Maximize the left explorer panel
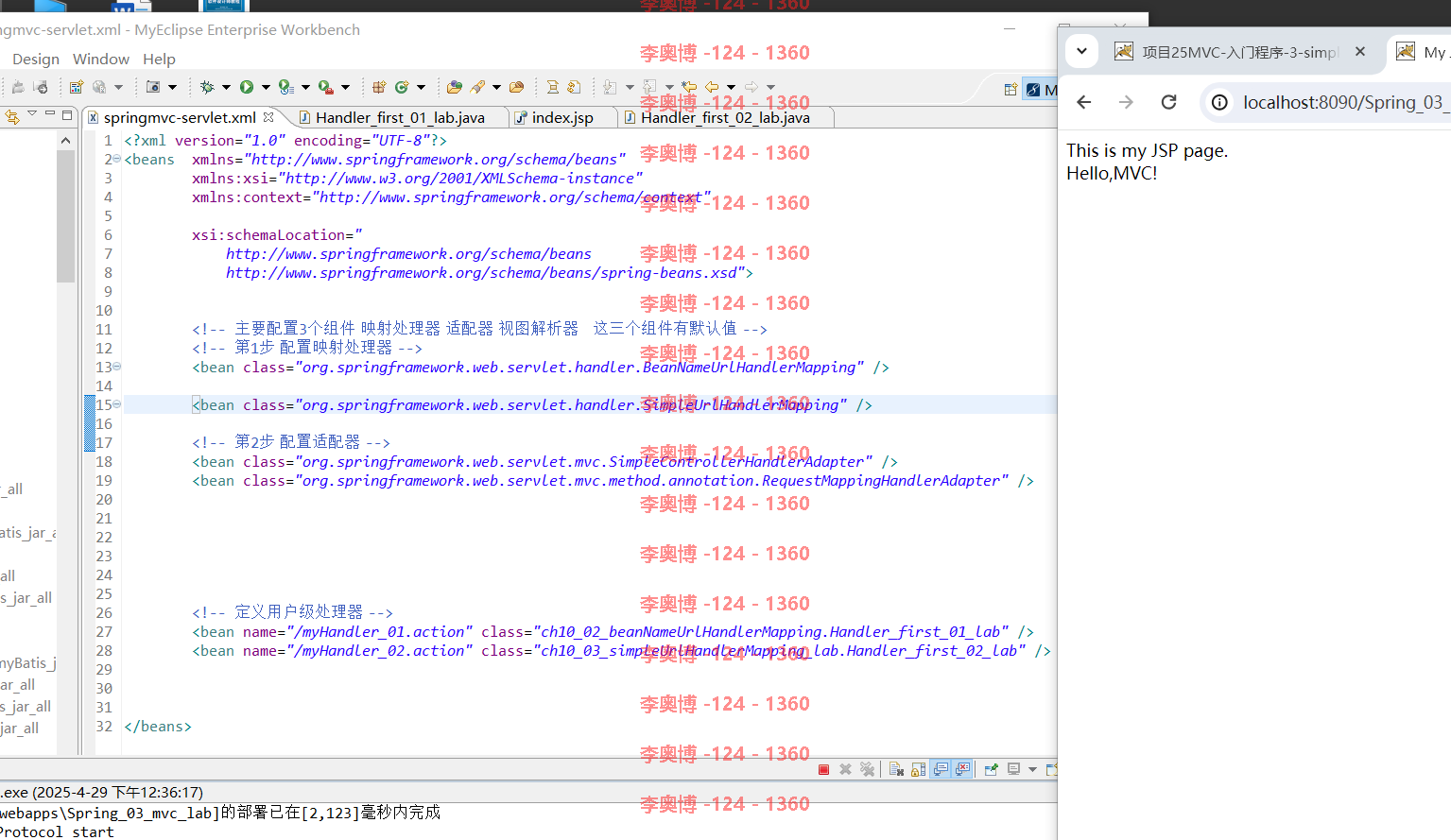1451x840 pixels. point(67,114)
